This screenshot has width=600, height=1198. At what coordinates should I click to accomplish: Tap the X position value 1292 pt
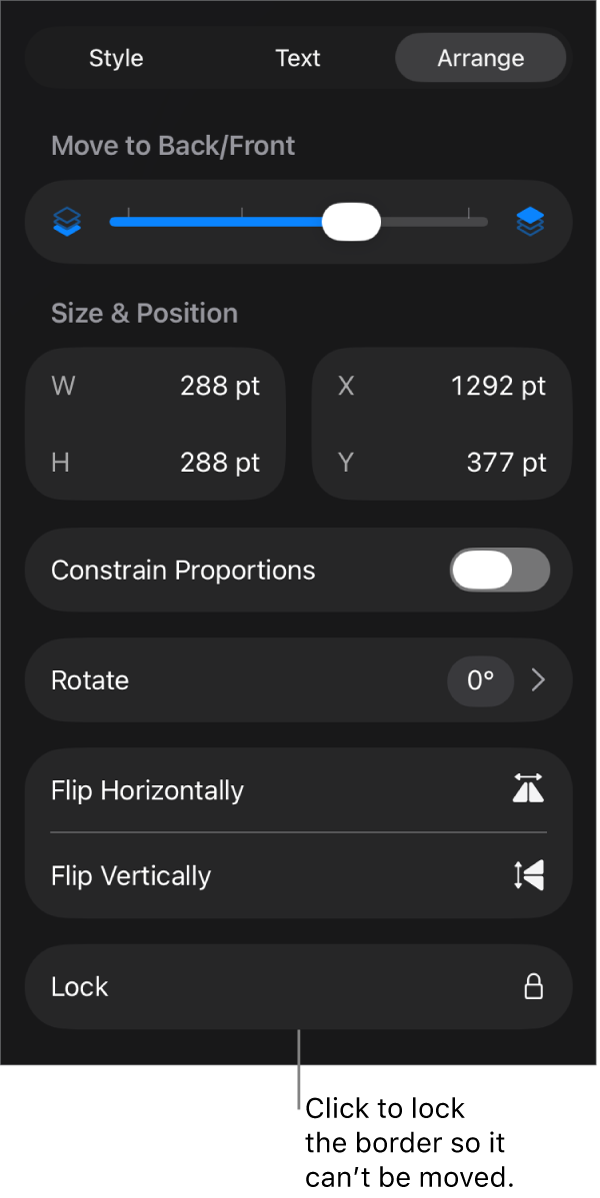click(497, 386)
